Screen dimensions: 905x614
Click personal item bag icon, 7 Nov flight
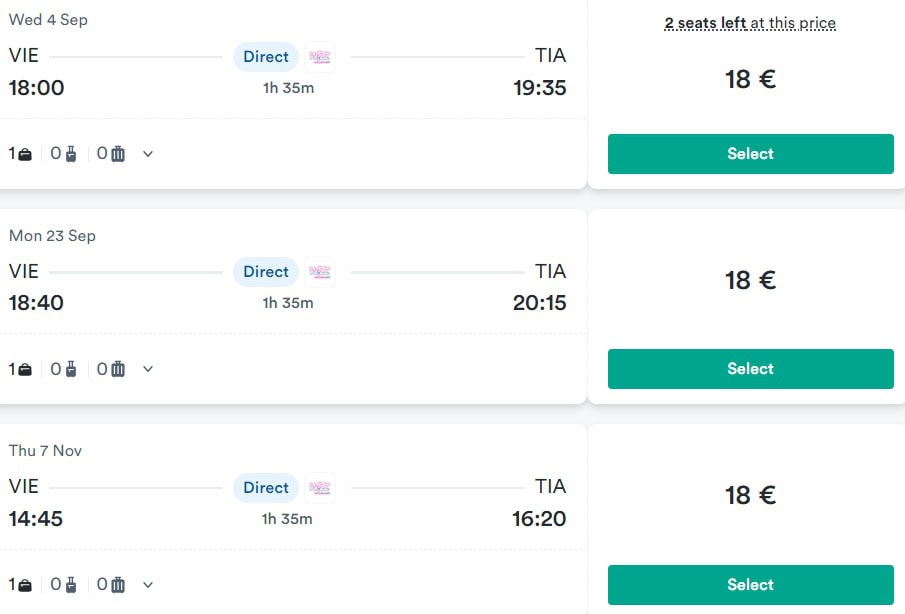[x=25, y=585]
